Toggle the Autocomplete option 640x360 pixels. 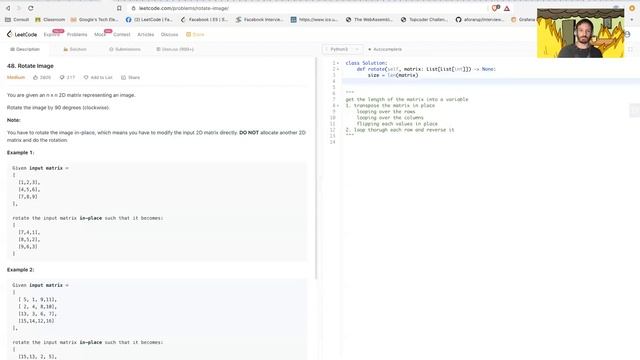385,49
